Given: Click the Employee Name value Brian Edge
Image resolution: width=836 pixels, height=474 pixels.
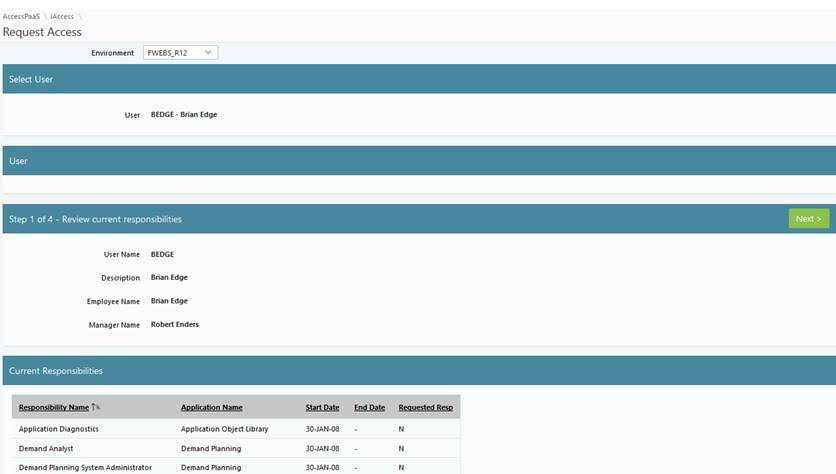Looking at the screenshot, I should [x=169, y=301].
